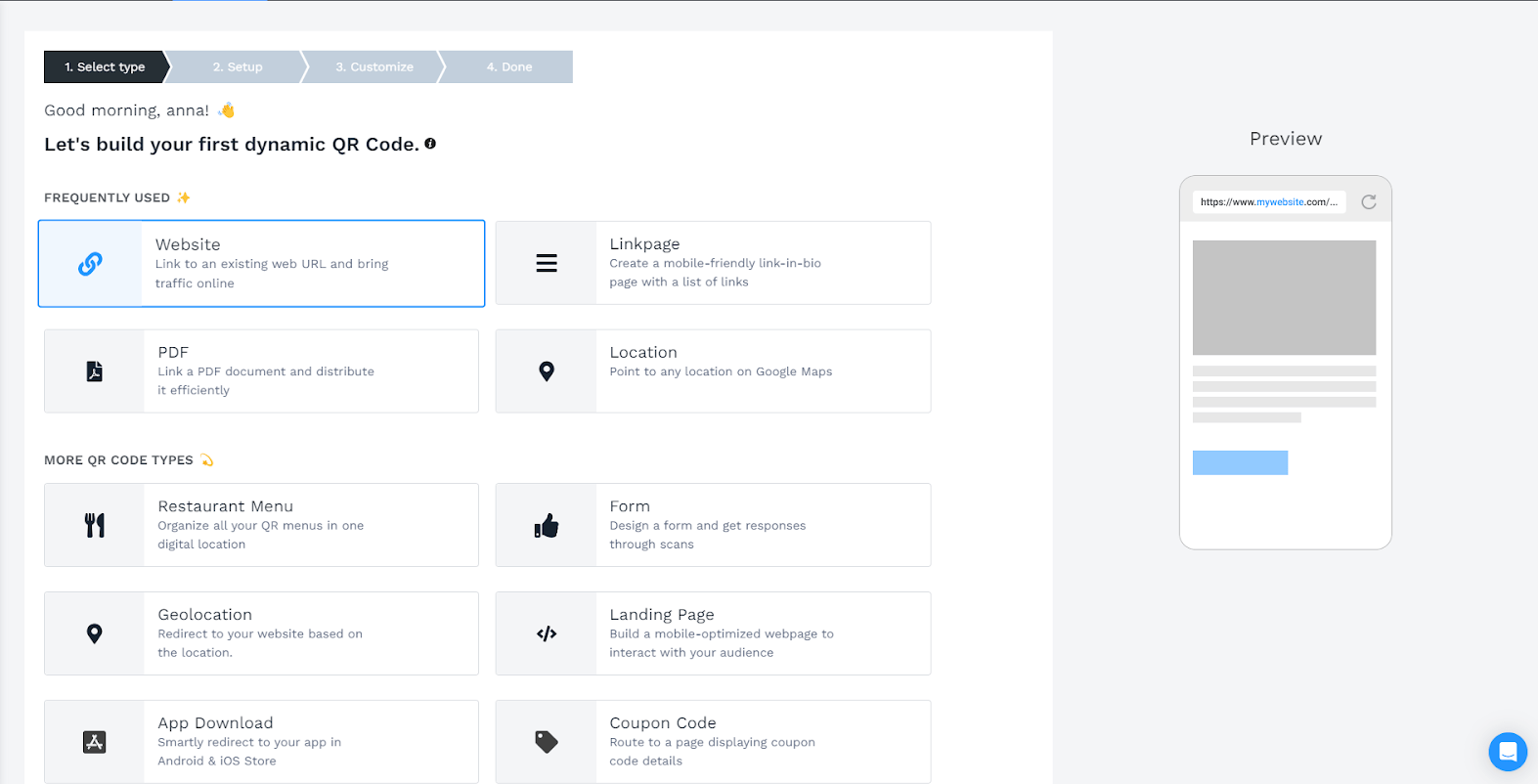Go to step 1 Select type
1538x784 pixels.
click(105, 66)
